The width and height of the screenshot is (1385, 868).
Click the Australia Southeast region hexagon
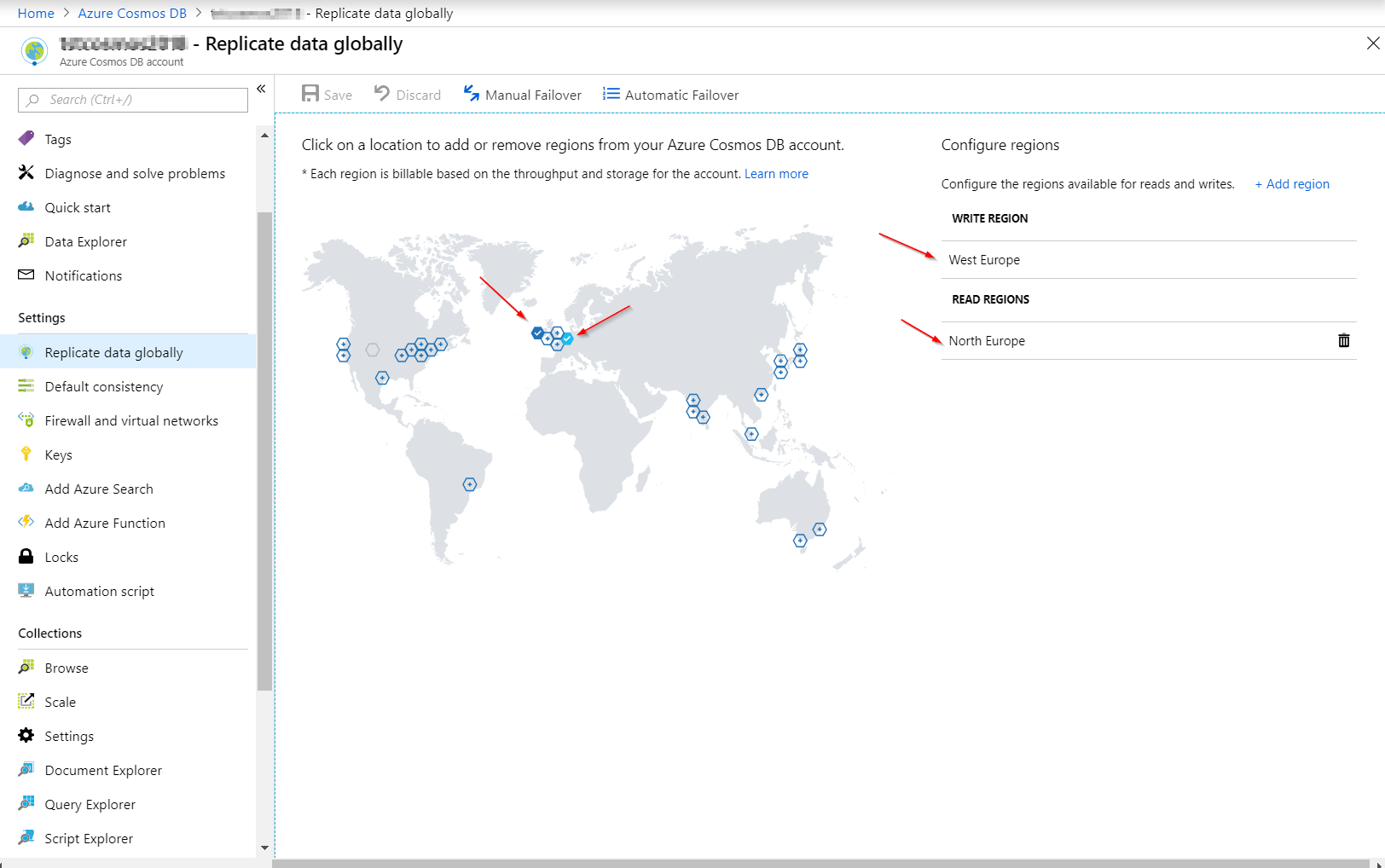click(x=800, y=541)
